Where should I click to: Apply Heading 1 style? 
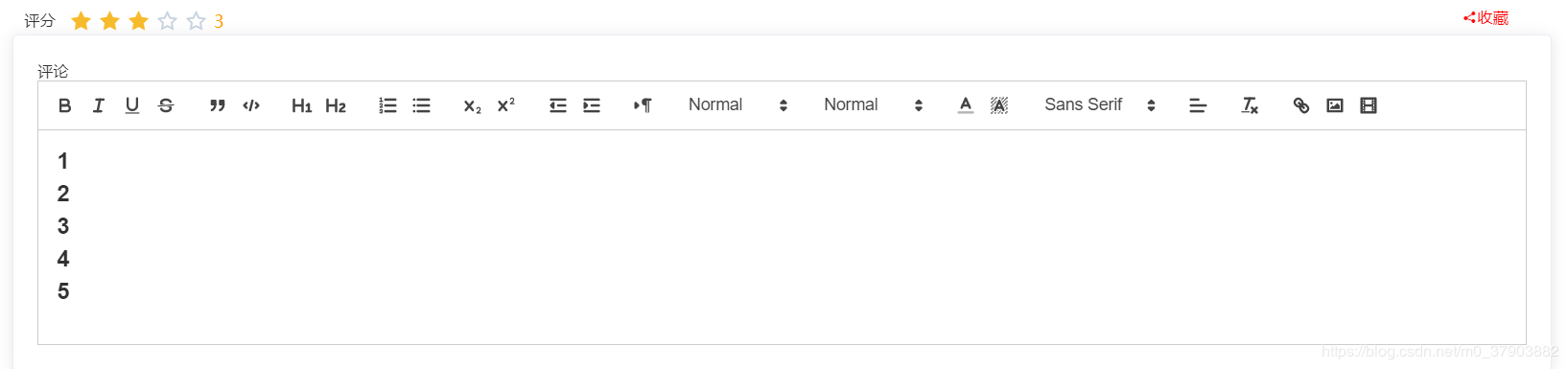coord(302,105)
